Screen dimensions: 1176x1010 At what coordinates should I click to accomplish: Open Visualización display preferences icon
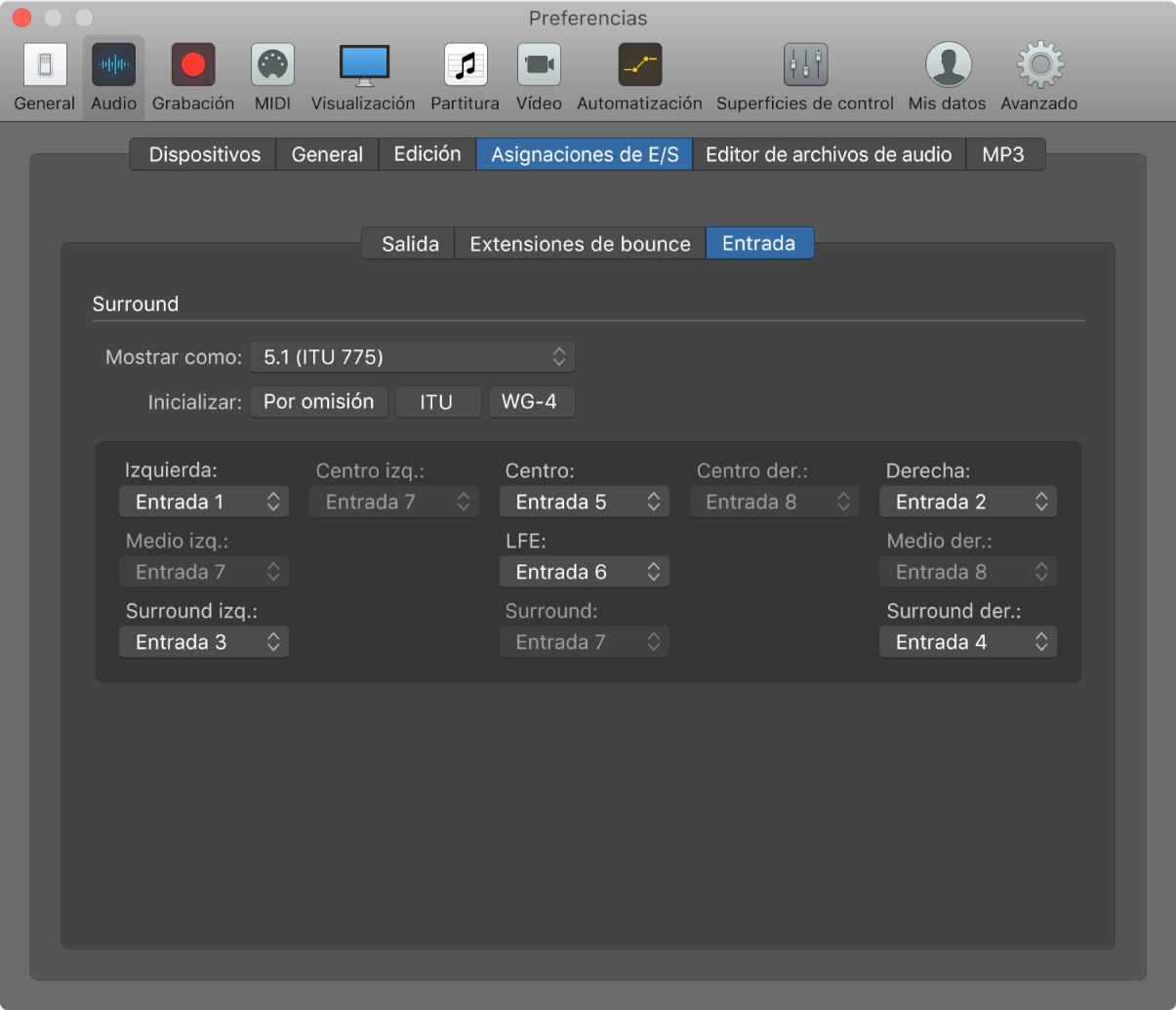pos(364,65)
